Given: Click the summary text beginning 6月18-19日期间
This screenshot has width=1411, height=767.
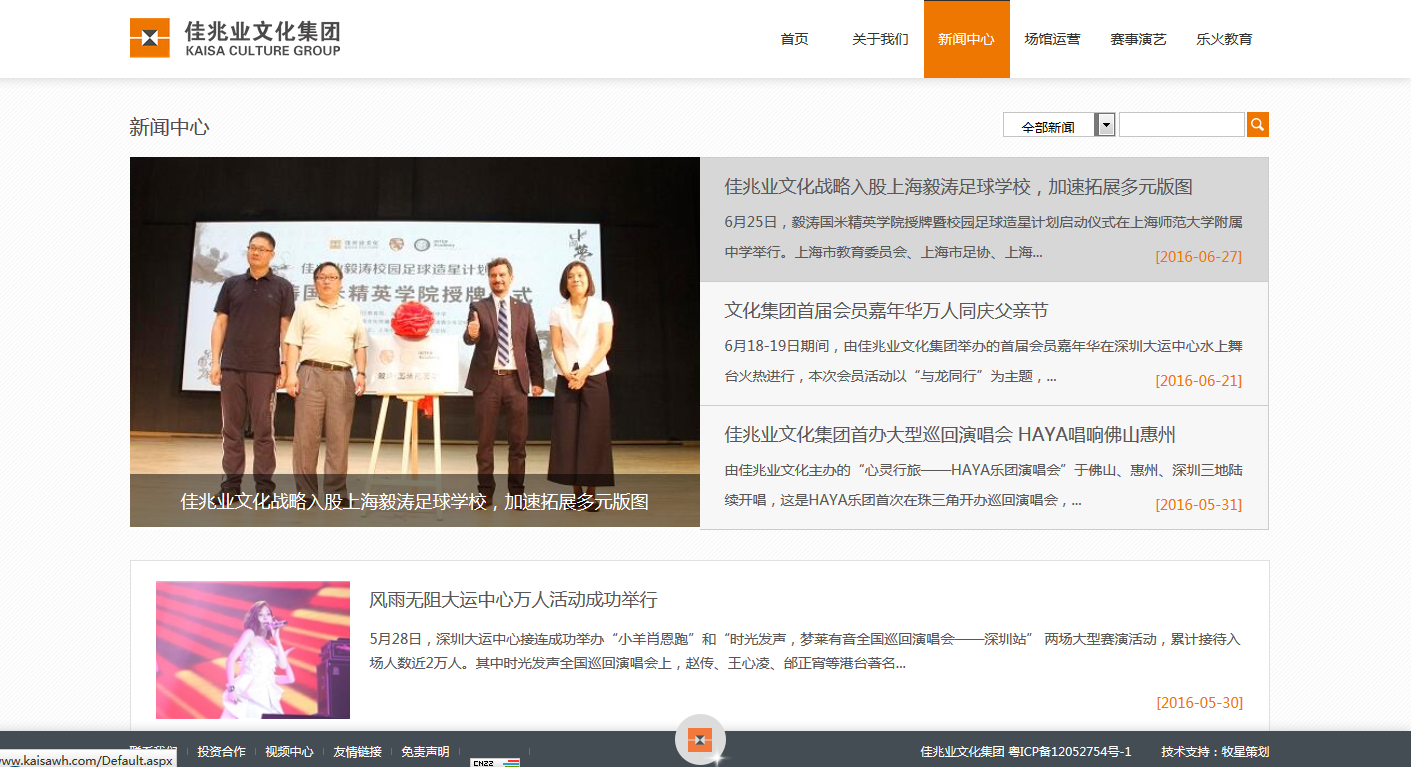Looking at the screenshot, I should (984, 361).
